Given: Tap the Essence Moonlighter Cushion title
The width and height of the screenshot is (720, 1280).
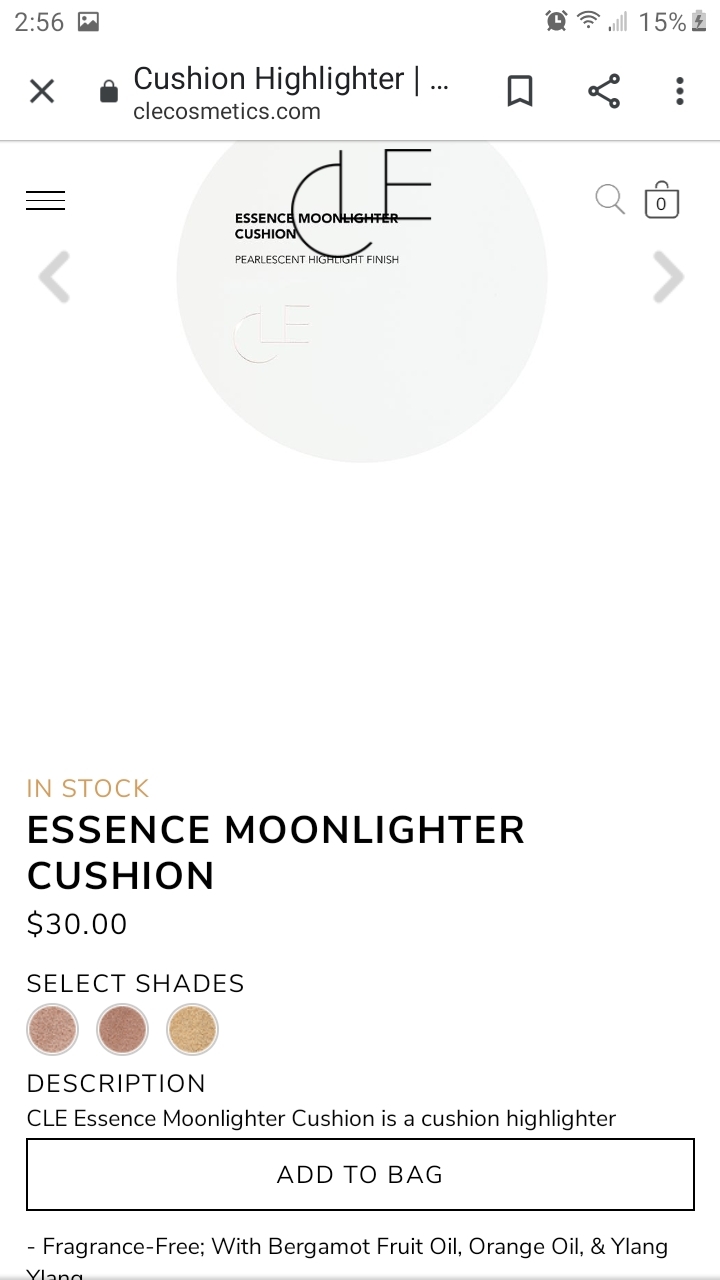Looking at the screenshot, I should pyautogui.click(x=275, y=852).
